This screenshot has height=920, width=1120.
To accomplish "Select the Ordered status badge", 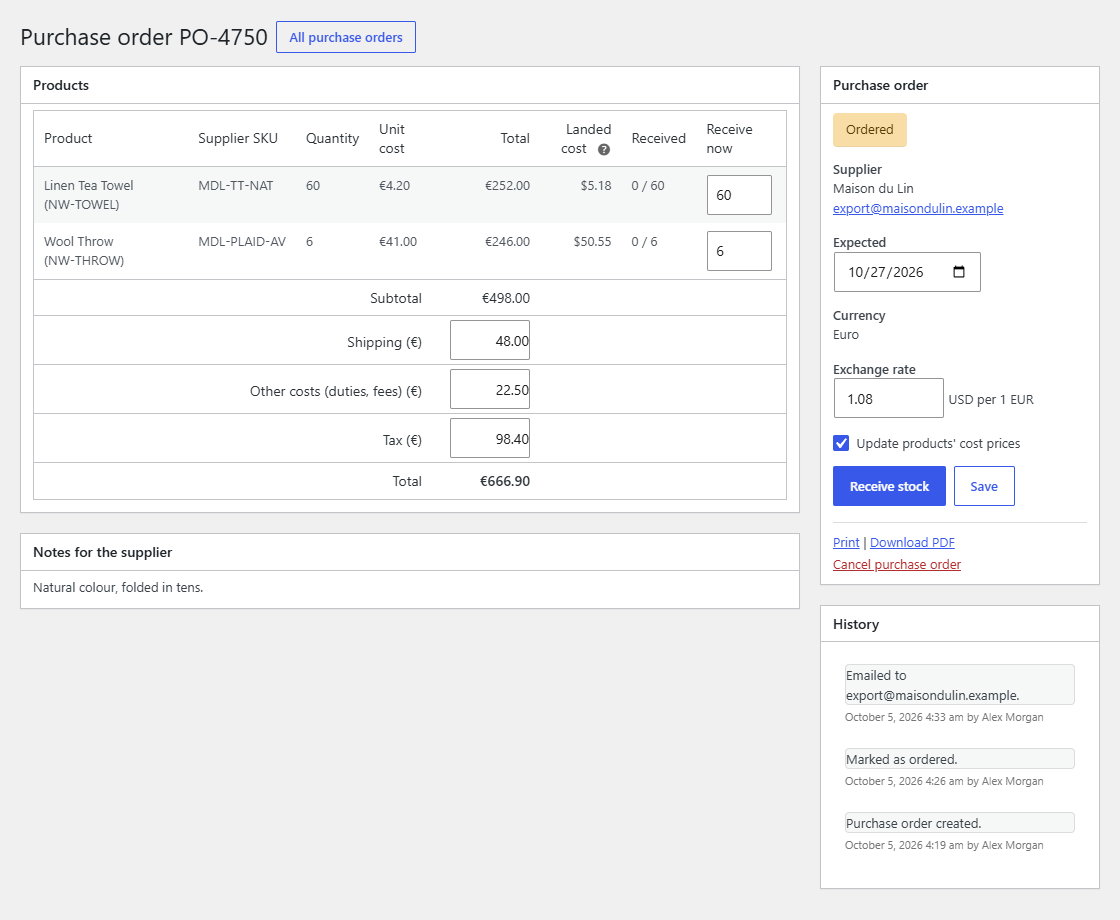I will tap(869, 130).
